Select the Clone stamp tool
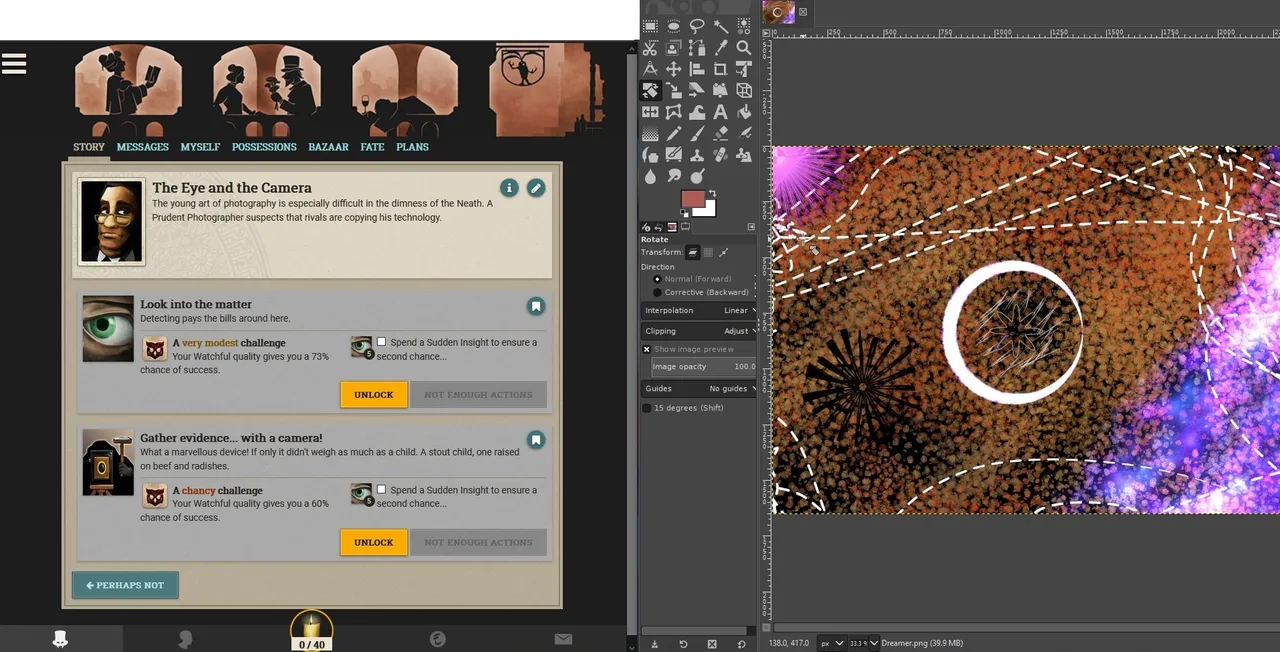This screenshot has height=652, width=1280. [697, 155]
